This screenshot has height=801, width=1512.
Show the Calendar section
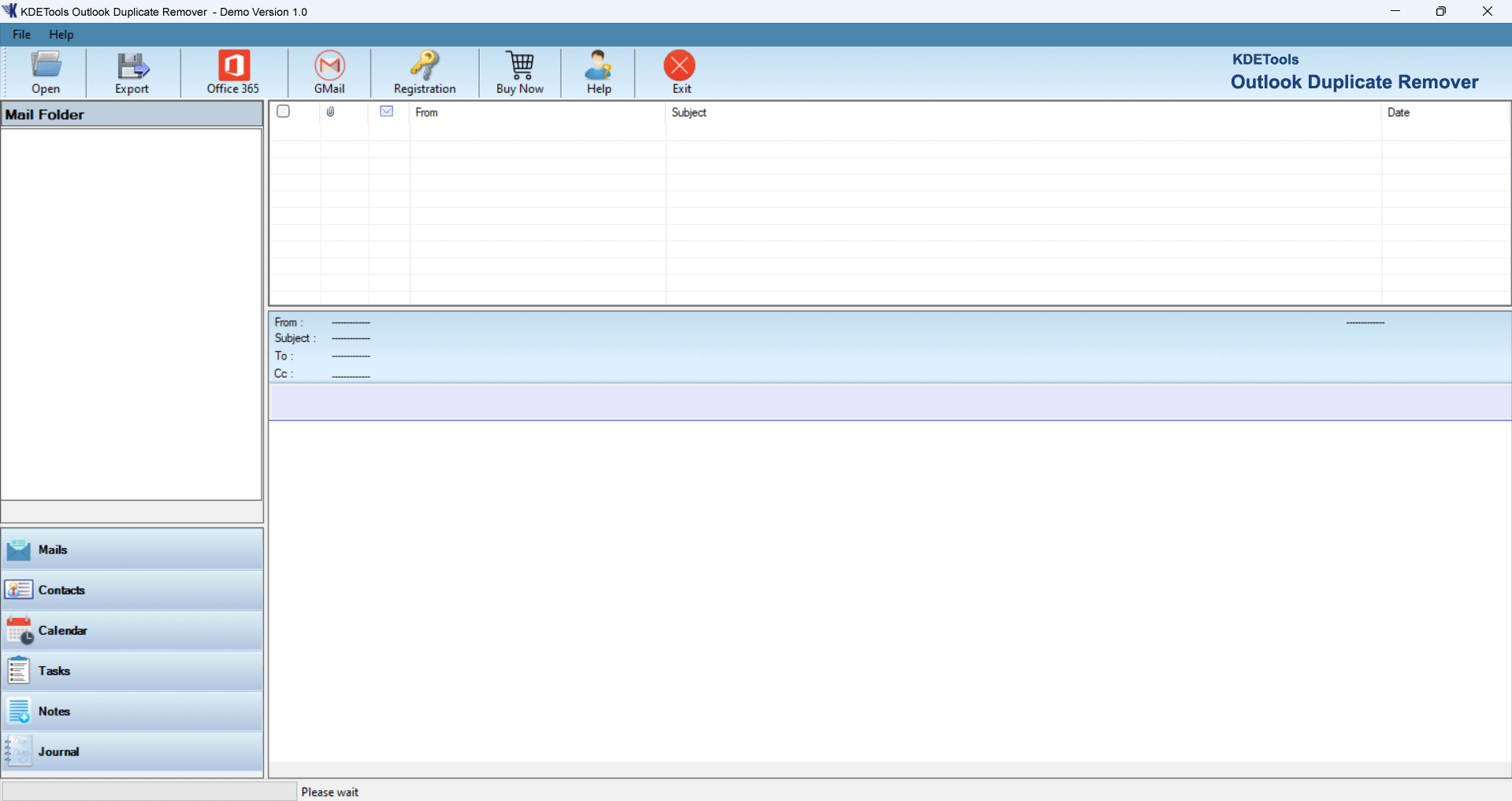(x=132, y=631)
